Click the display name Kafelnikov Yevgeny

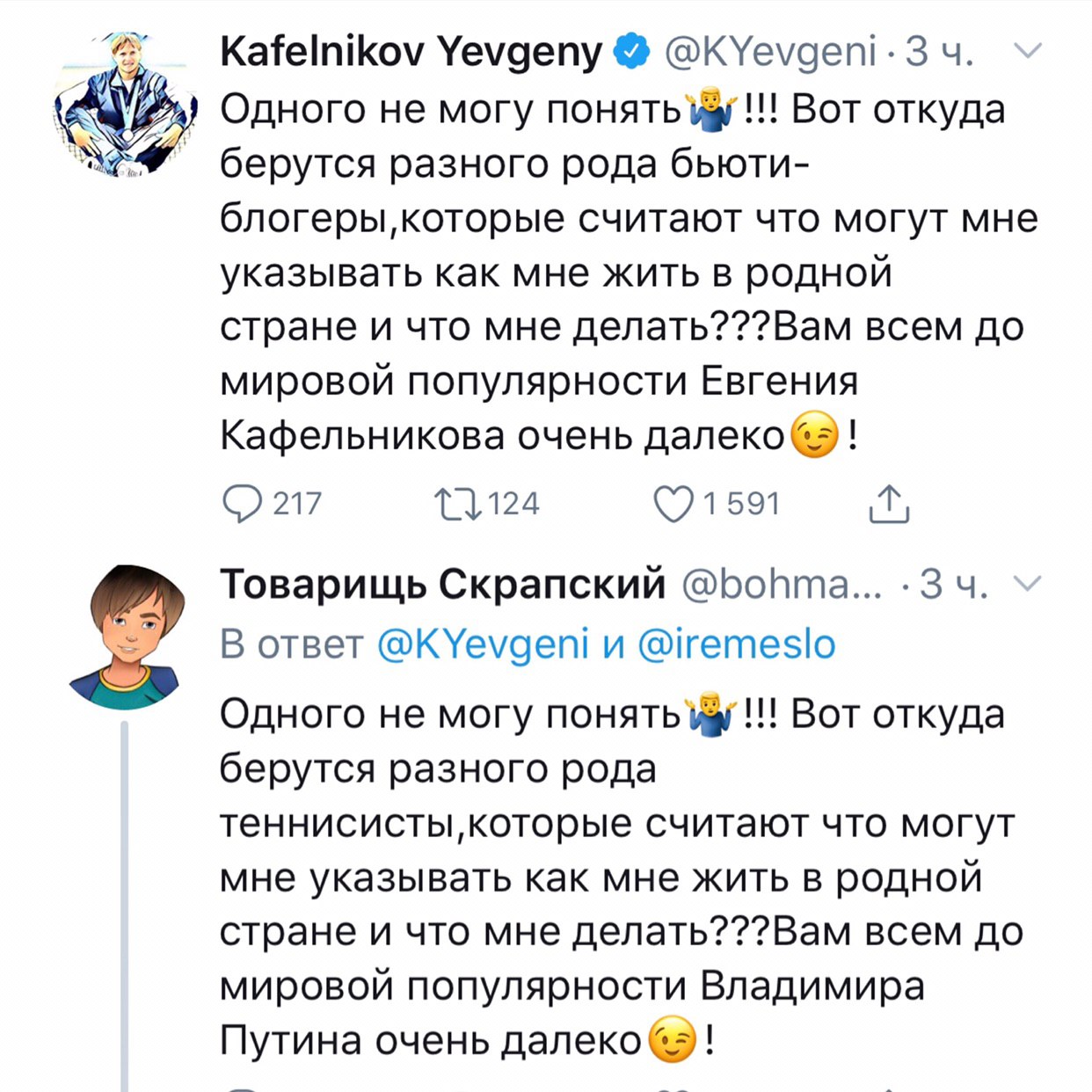pyautogui.click(x=411, y=53)
